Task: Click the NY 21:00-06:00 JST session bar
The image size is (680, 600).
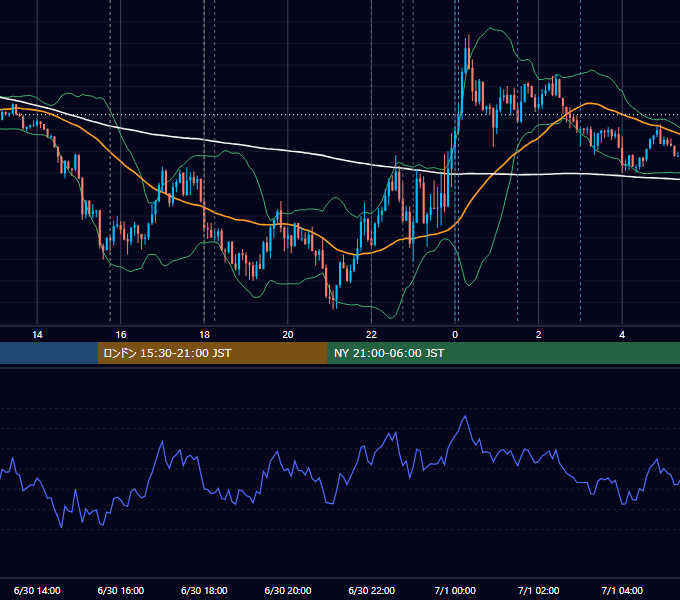Action: 503,353
